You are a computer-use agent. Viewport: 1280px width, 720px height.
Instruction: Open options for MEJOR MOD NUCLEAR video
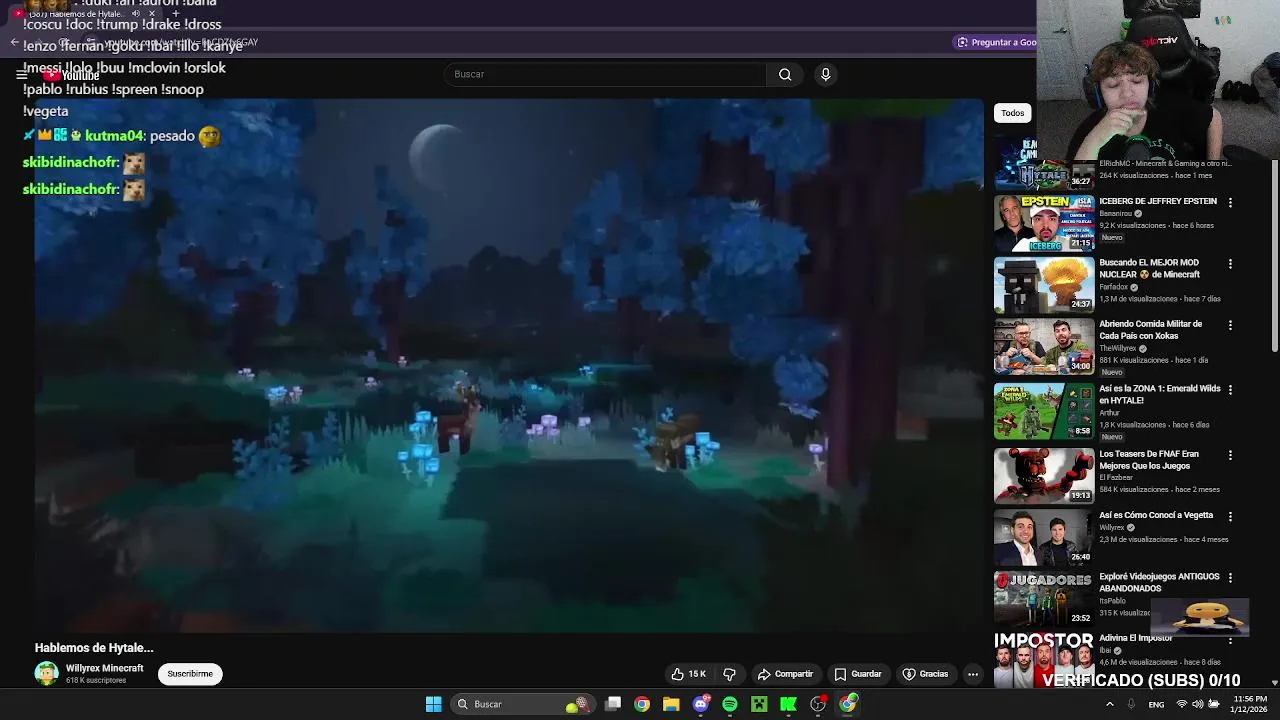click(1230, 264)
